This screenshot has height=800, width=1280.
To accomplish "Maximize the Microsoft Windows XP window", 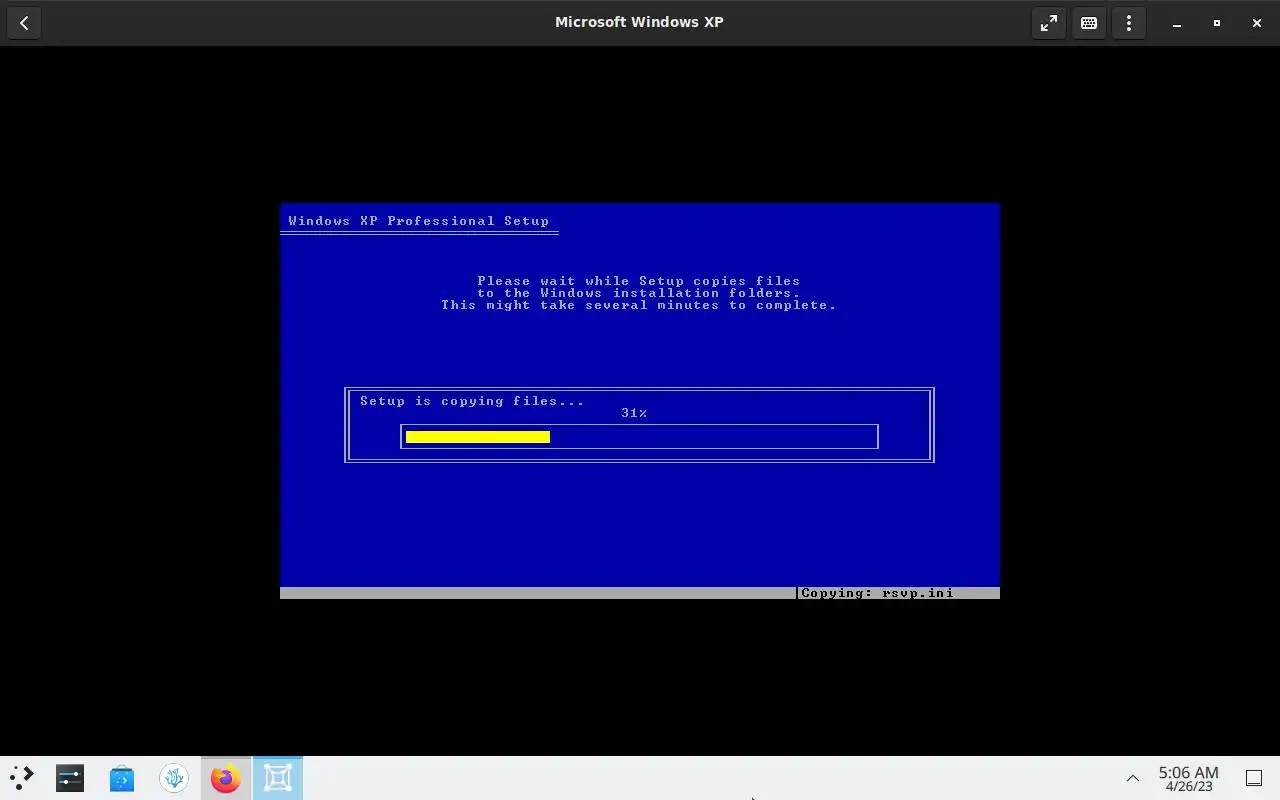I will 1217,23.
